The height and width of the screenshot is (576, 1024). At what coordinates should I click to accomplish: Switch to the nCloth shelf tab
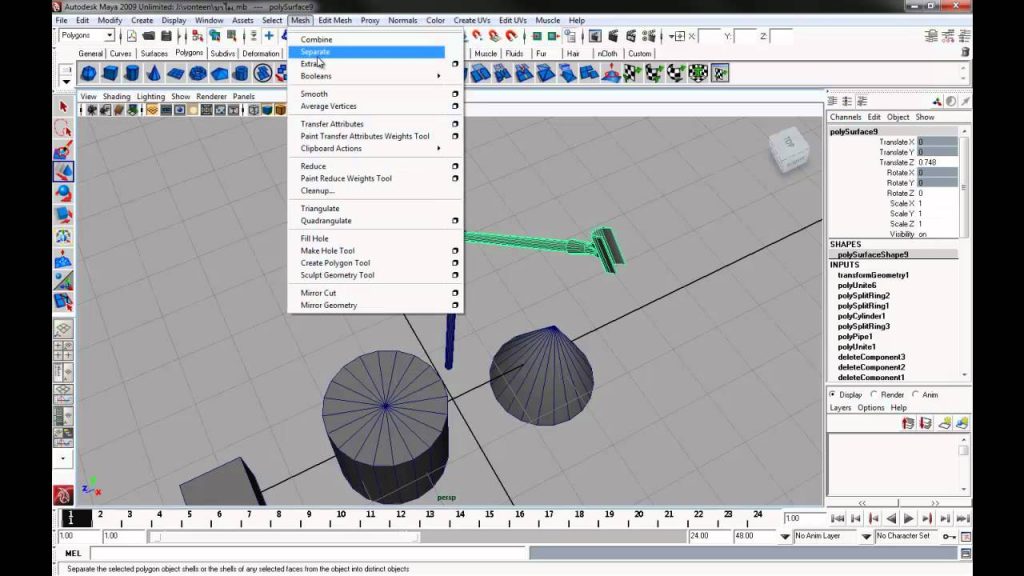607,54
